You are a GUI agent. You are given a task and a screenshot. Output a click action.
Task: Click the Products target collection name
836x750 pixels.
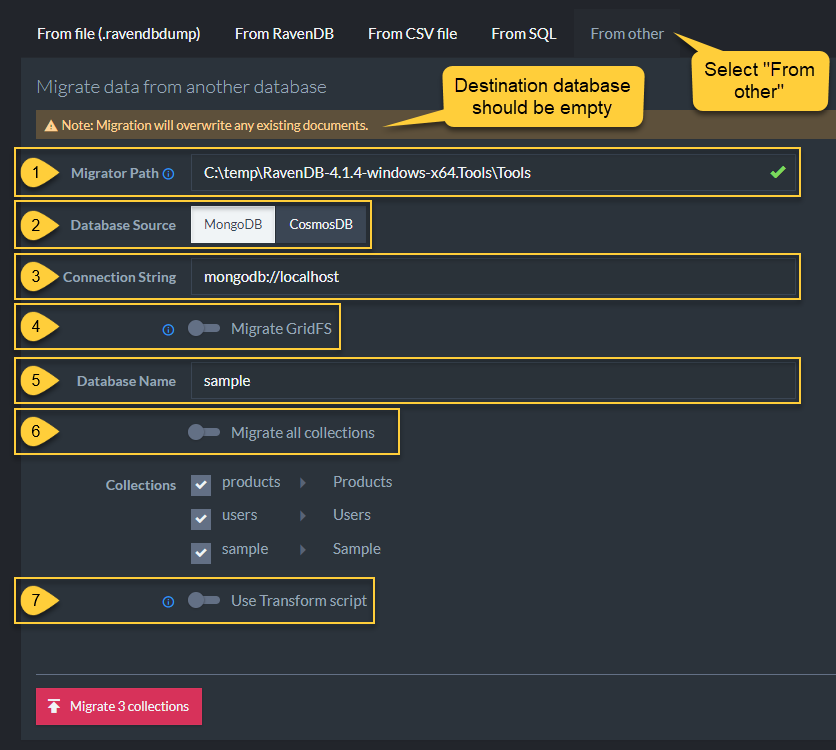pyautogui.click(x=363, y=482)
